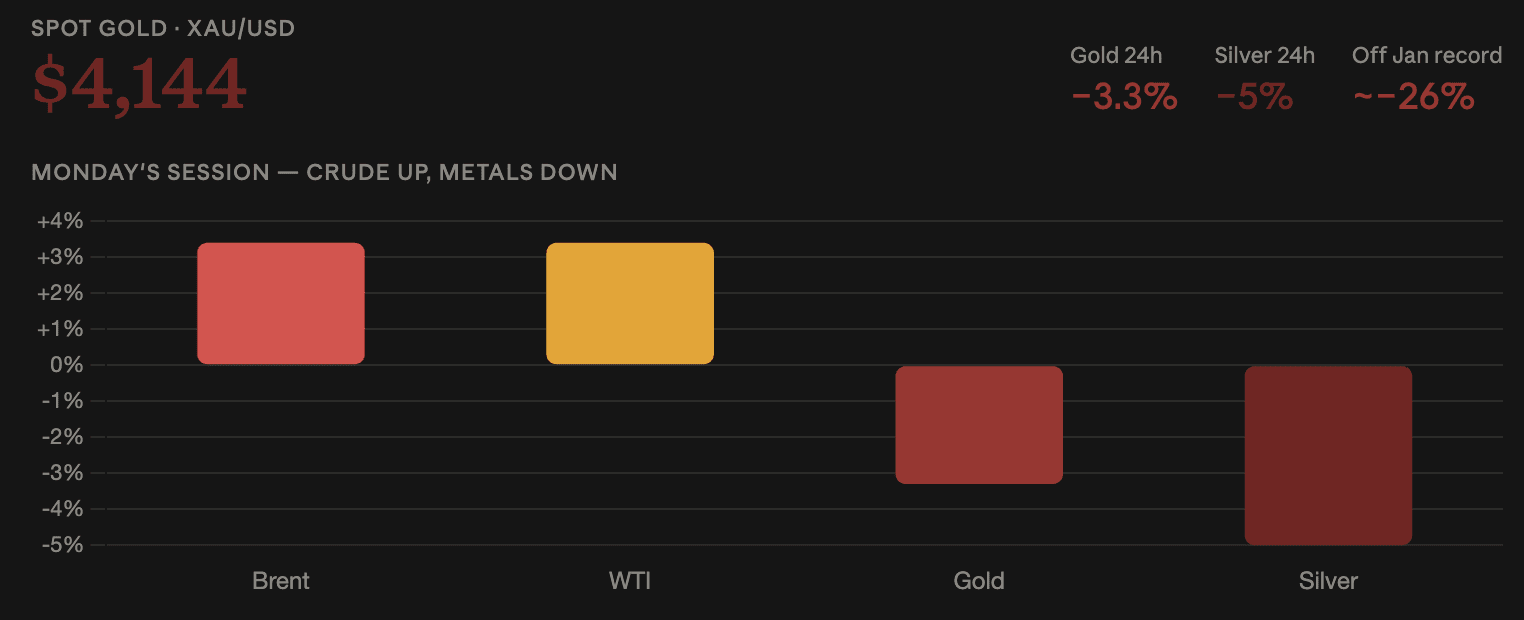This screenshot has height=620, width=1524.
Task: Click the 0% y-axis tick label
Action: (x=68, y=365)
